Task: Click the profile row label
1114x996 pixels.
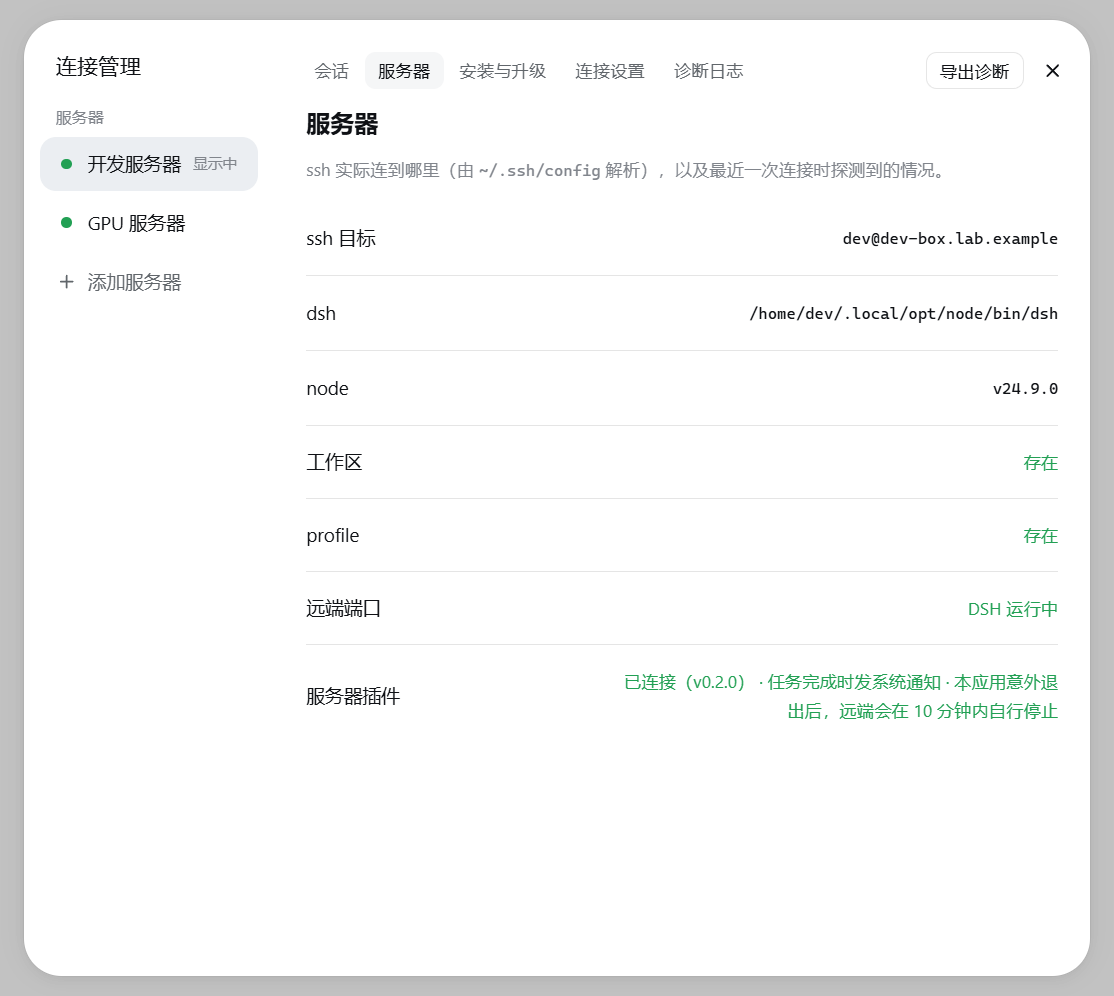Action: point(332,536)
